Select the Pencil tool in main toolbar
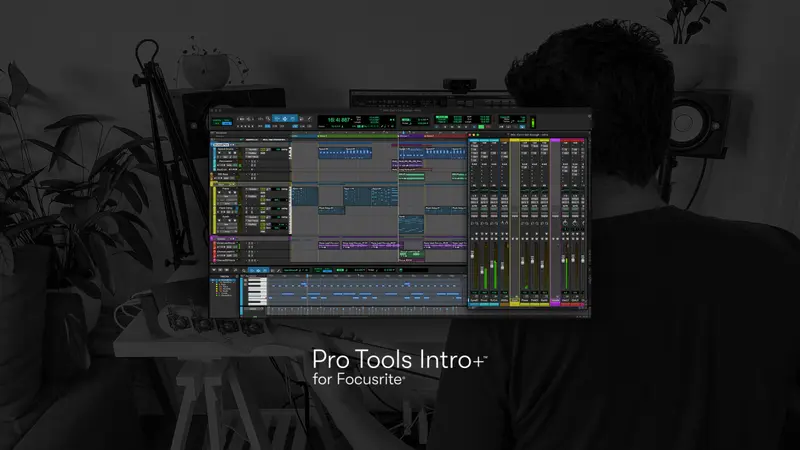 (x=309, y=119)
